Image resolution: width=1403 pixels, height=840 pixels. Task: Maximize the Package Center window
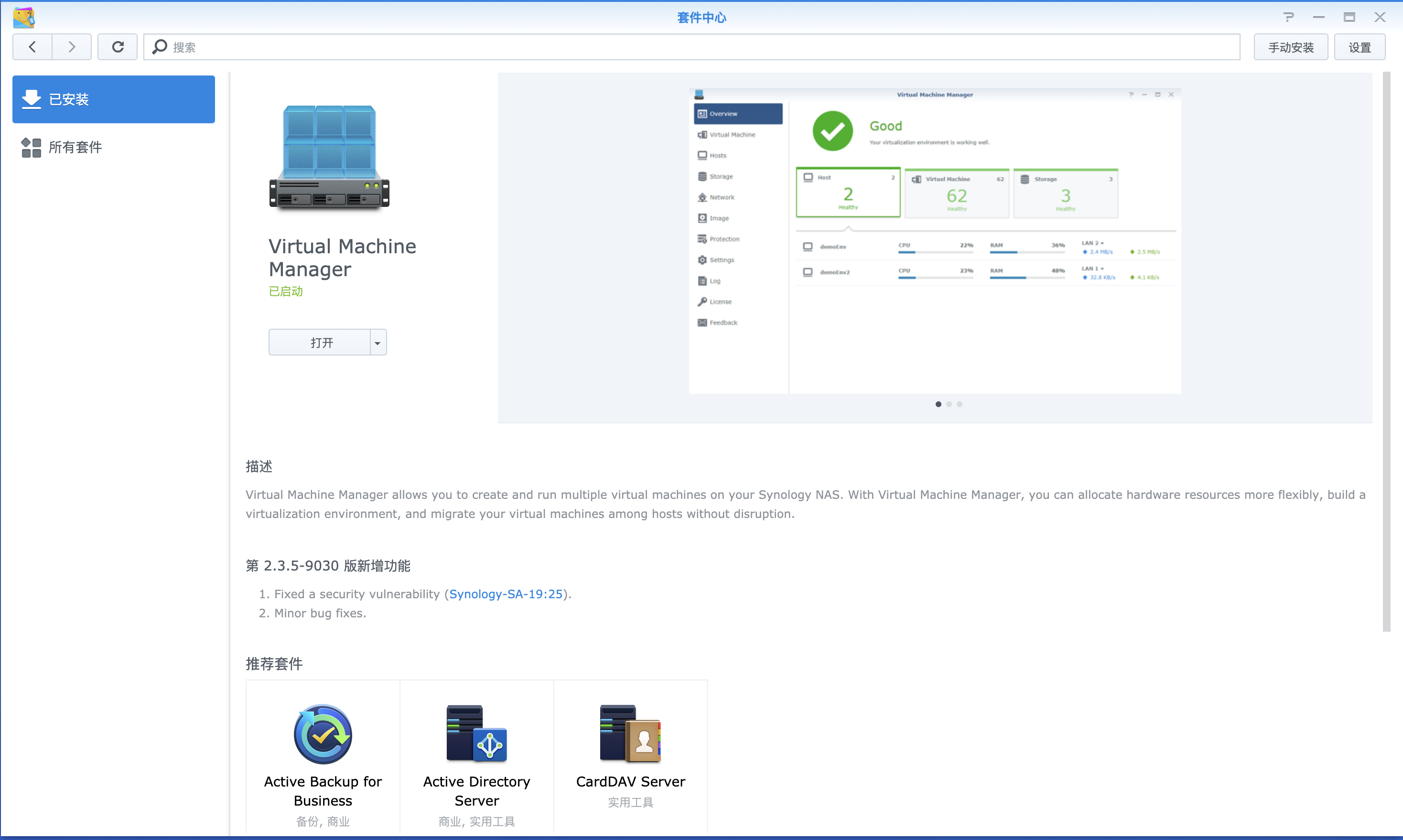pos(1349,18)
